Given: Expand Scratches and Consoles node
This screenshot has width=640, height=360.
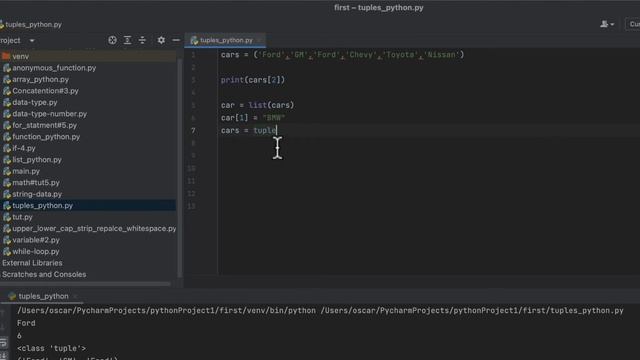Looking at the screenshot, I should [44, 274].
